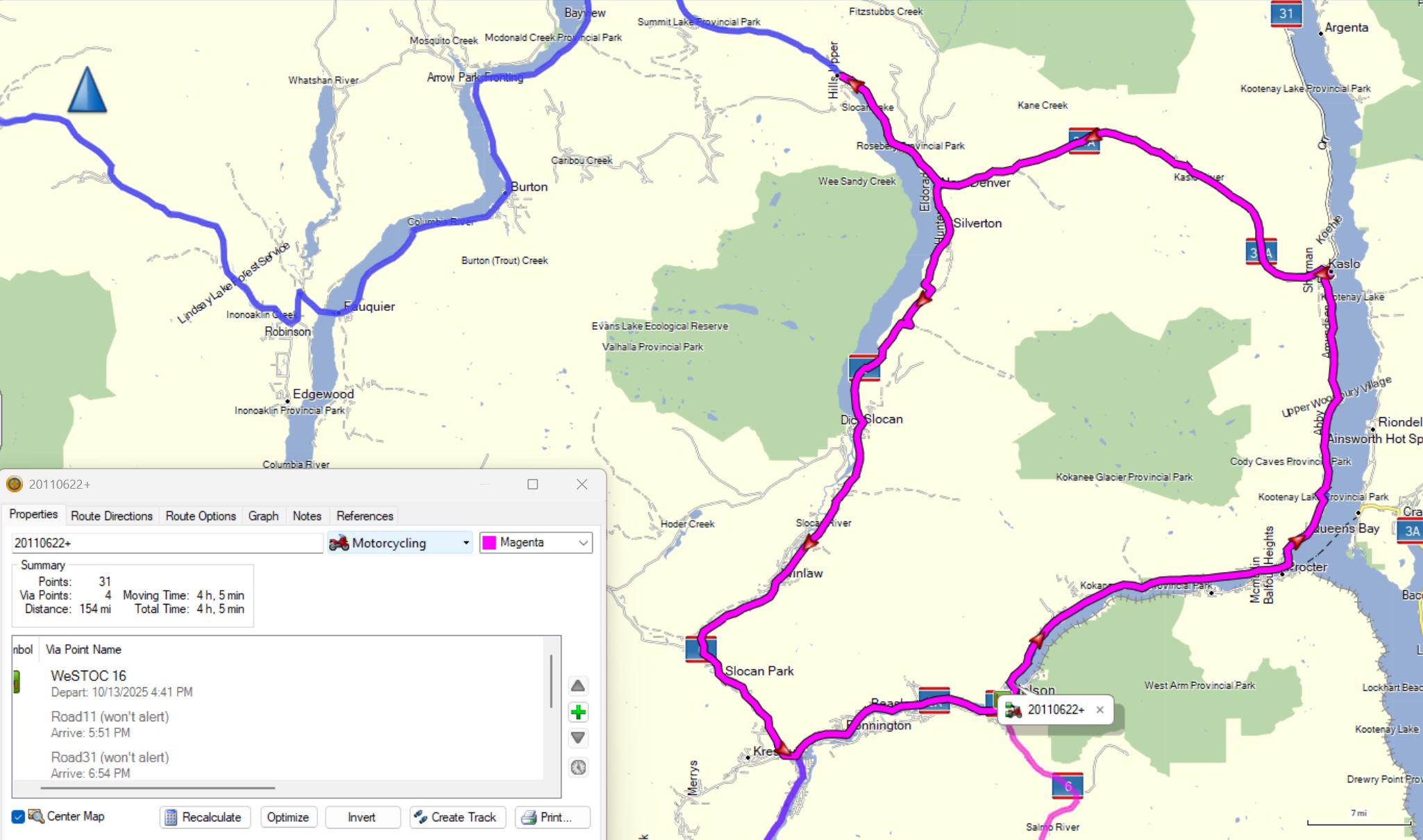This screenshot has height=840, width=1423.
Task: Click the WeSTOC 16 waypoint flag symbol
Action: click(17, 682)
